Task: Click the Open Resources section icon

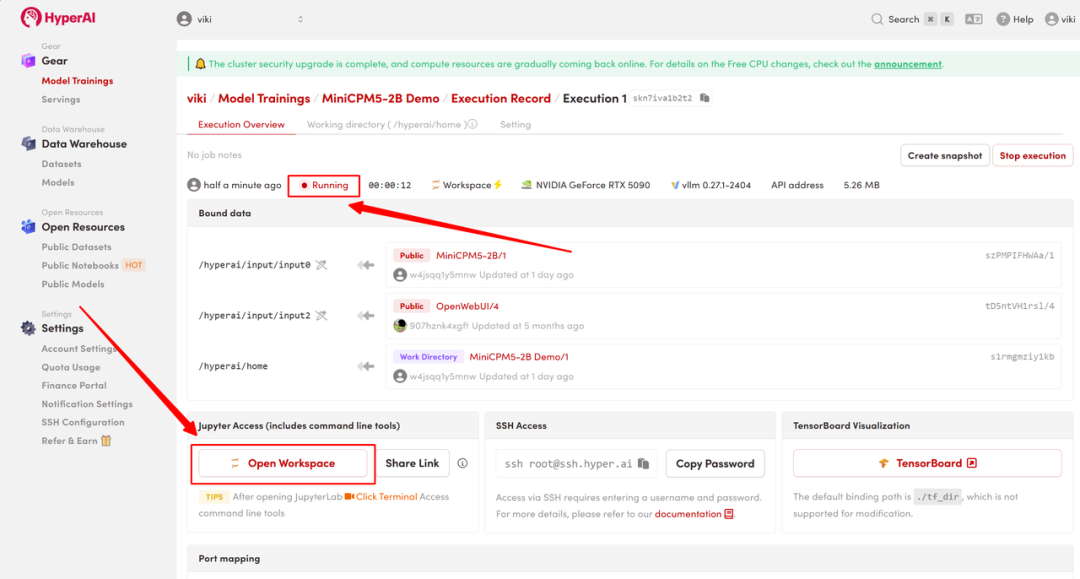Action: (x=28, y=227)
